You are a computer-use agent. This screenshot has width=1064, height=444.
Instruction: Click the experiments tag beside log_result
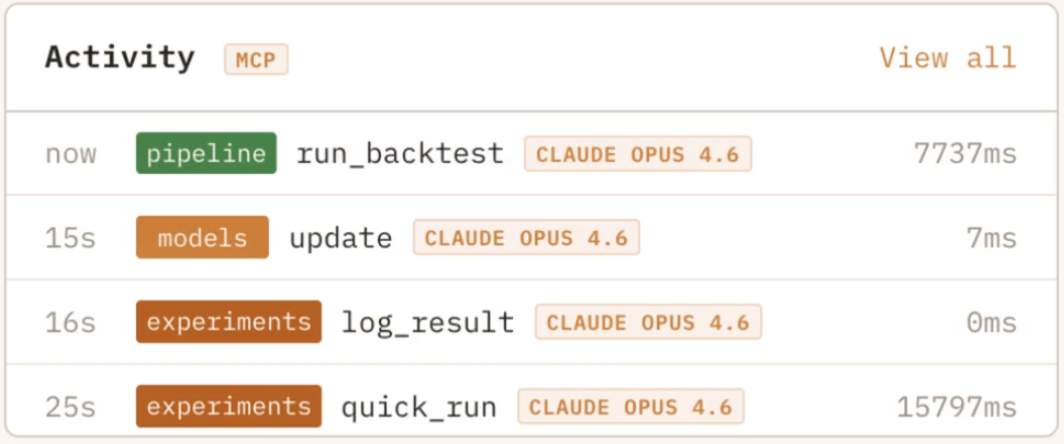coord(228,322)
